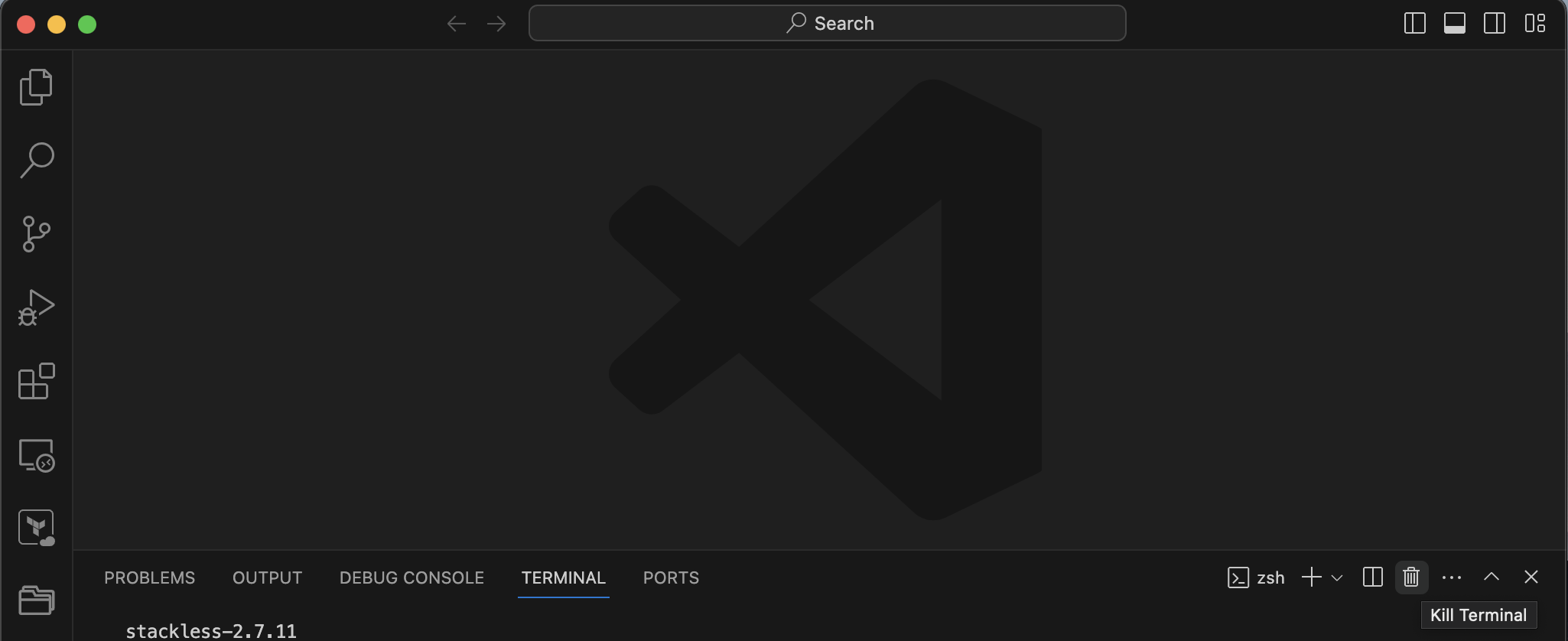Go forward with the right arrow
1568x641 pixels.
[x=496, y=24]
